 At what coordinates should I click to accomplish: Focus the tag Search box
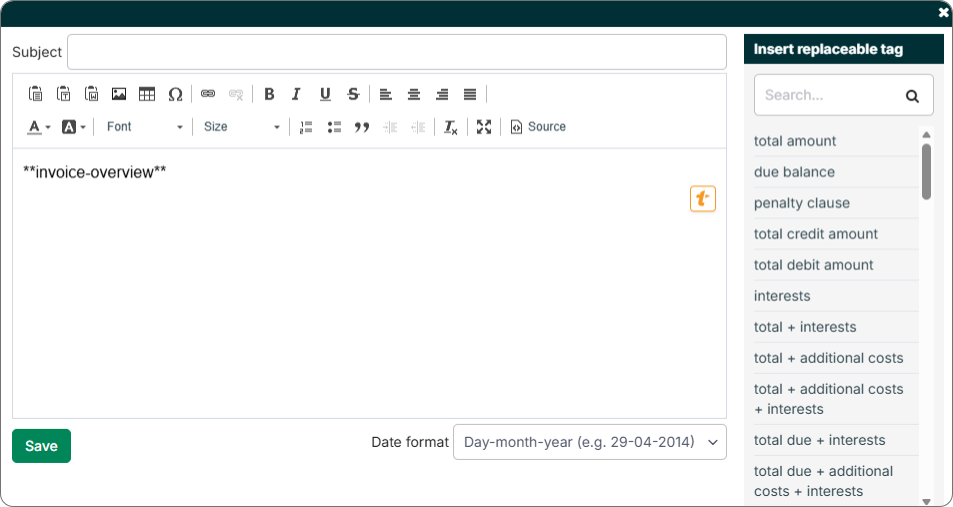click(x=844, y=95)
